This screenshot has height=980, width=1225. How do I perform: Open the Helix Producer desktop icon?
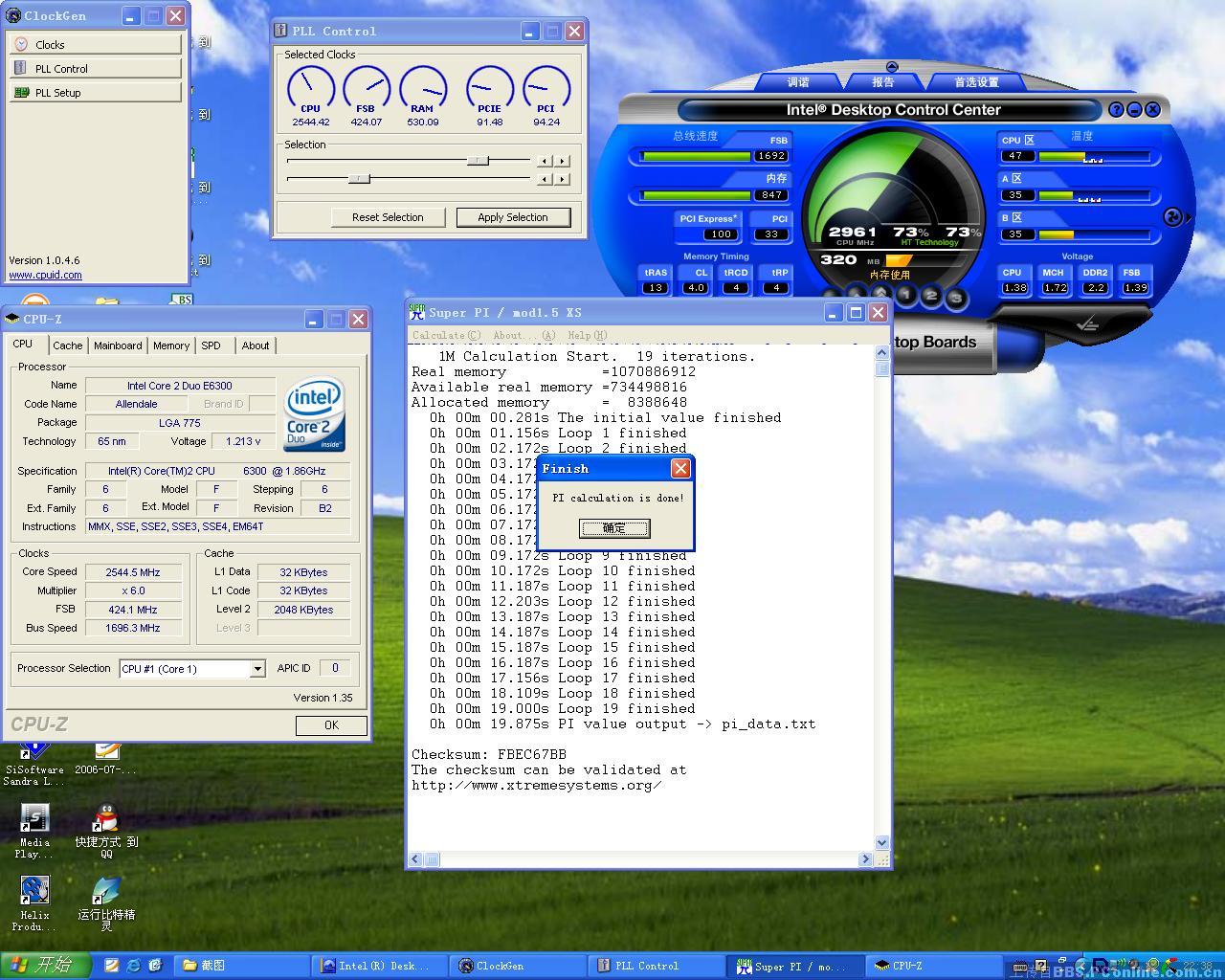[34, 902]
